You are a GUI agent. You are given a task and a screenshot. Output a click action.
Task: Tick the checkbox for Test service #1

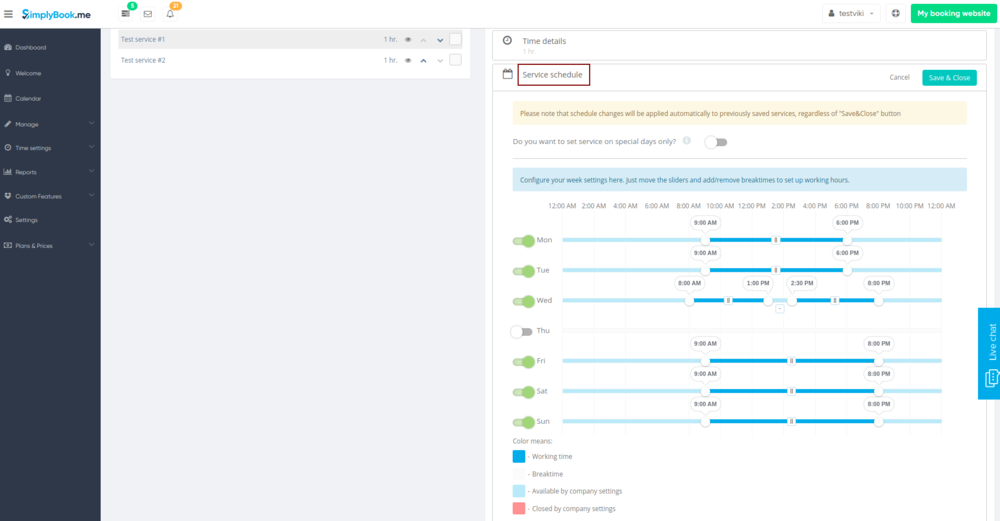455,39
